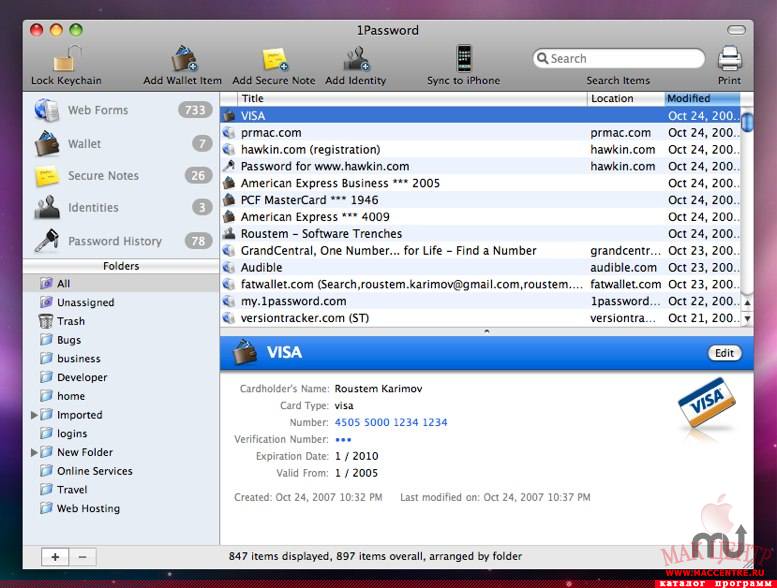This screenshot has width=777, height=588.
Task: Select the prmac.com entry
Action: click(480, 133)
